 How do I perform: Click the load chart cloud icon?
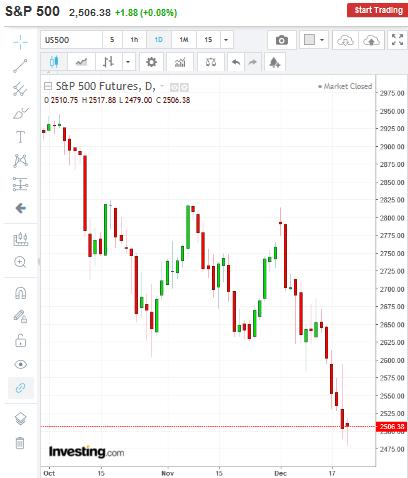(x=345, y=40)
